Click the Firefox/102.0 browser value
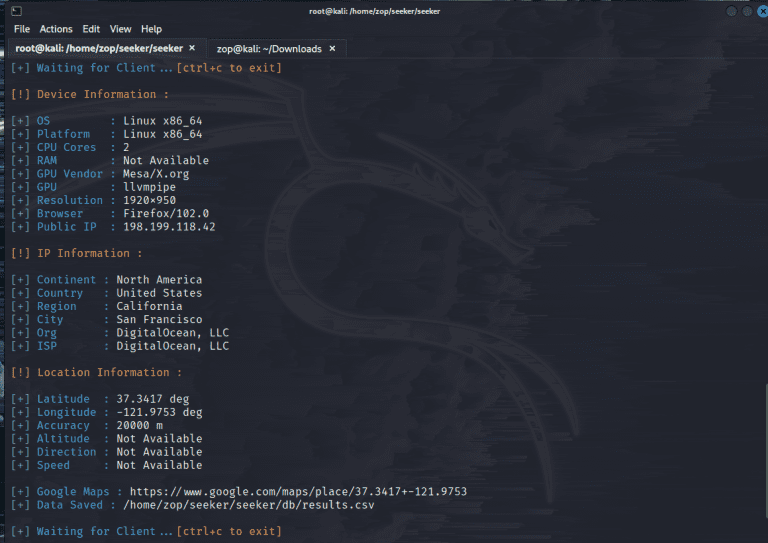 tap(165, 214)
